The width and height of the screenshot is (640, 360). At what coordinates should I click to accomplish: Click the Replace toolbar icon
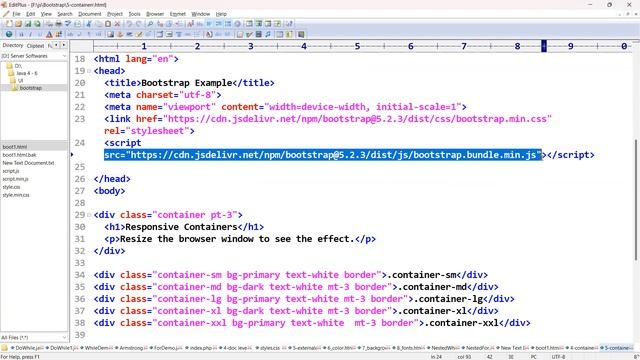click(x=160, y=24)
